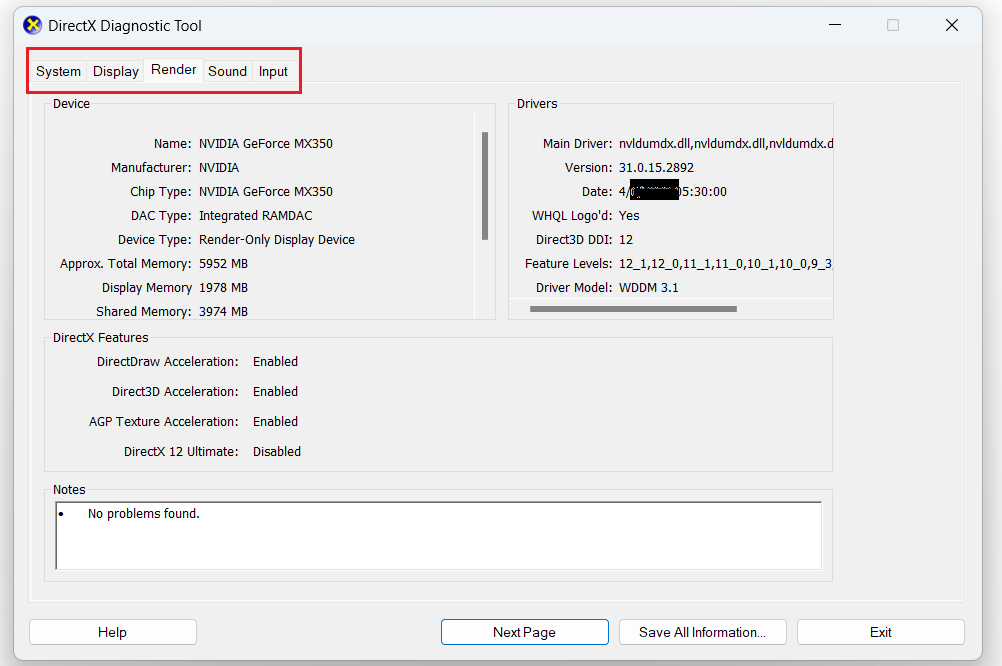Image resolution: width=1002 pixels, height=666 pixels.
Task: Open the Sound tab
Action: pyautogui.click(x=227, y=71)
